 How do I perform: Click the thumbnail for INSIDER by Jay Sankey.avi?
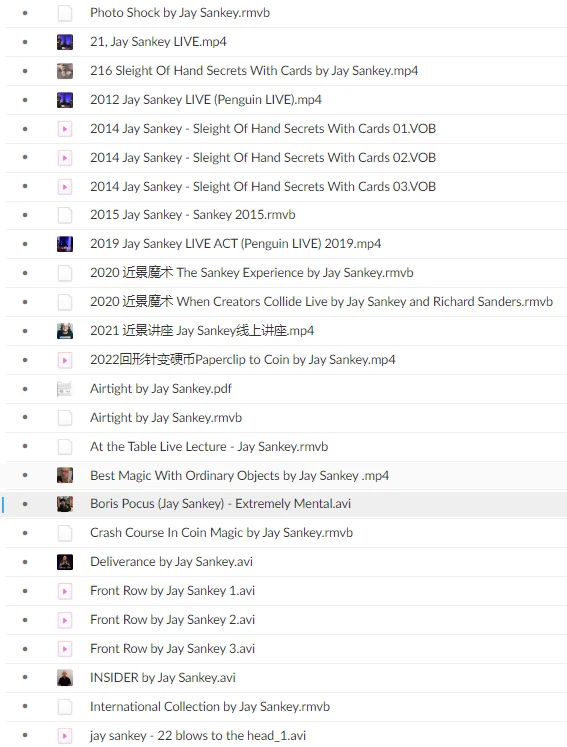pos(65,677)
